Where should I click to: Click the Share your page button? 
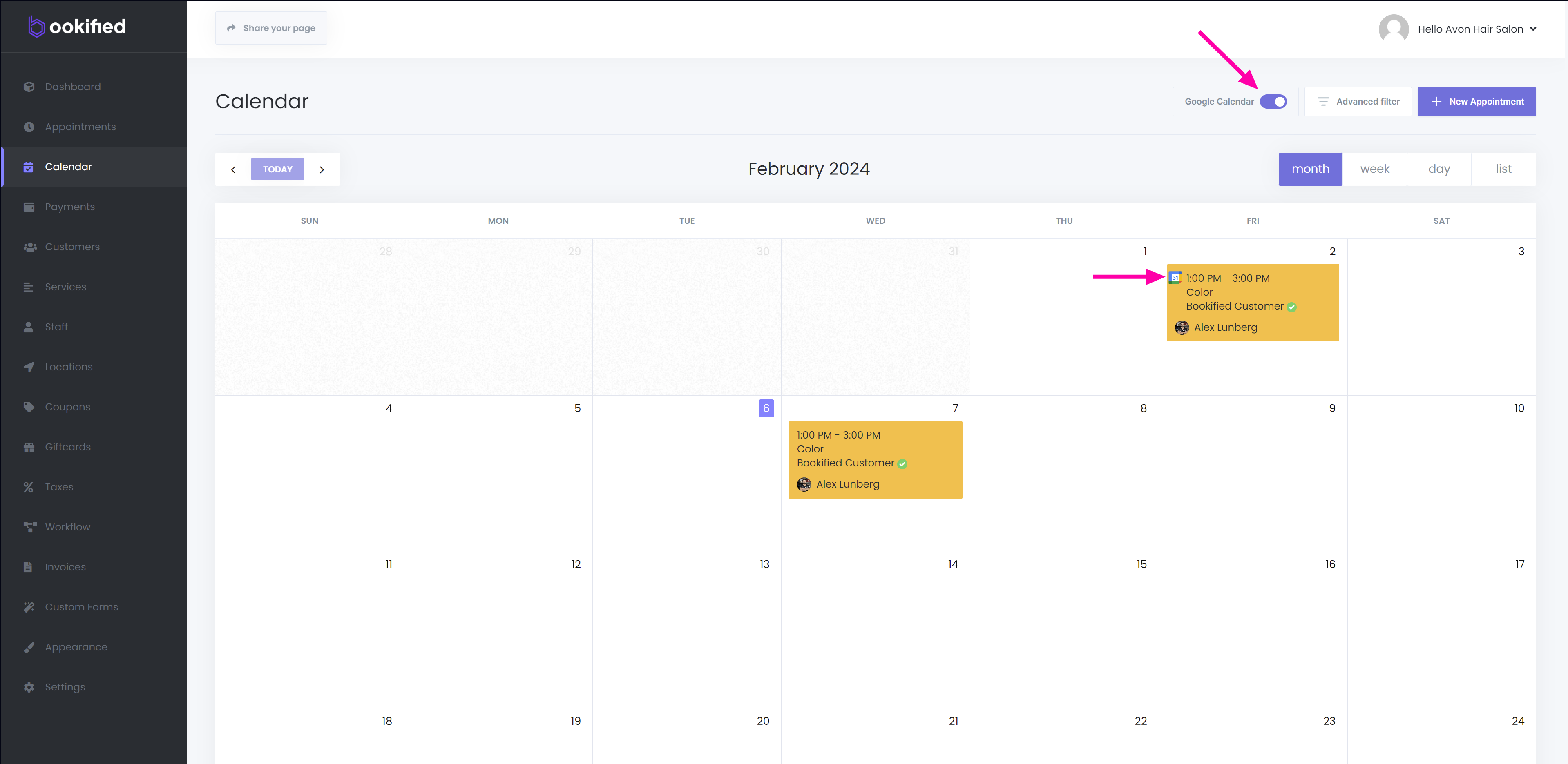271,28
